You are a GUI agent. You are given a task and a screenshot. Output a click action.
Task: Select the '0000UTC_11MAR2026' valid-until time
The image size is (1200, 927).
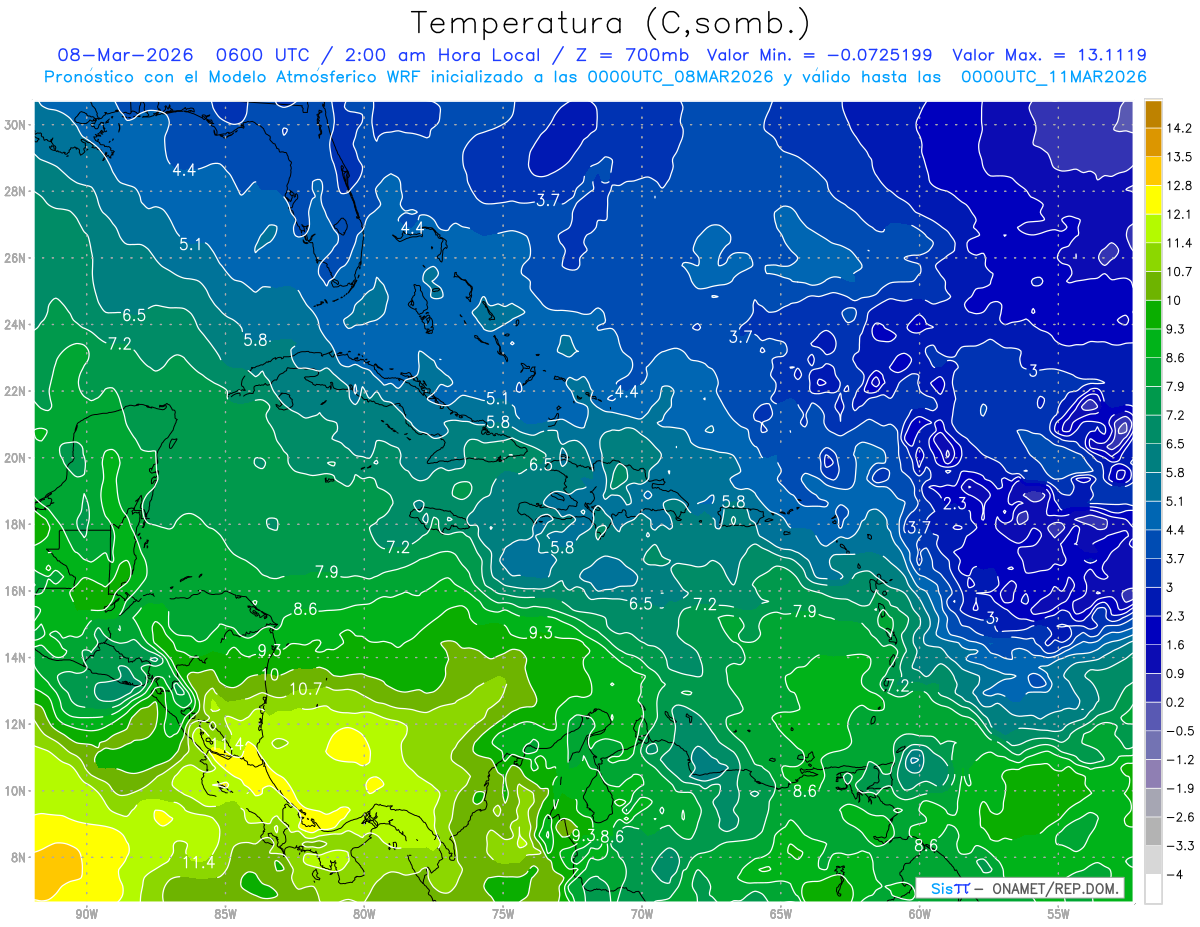pyautogui.click(x=1053, y=77)
